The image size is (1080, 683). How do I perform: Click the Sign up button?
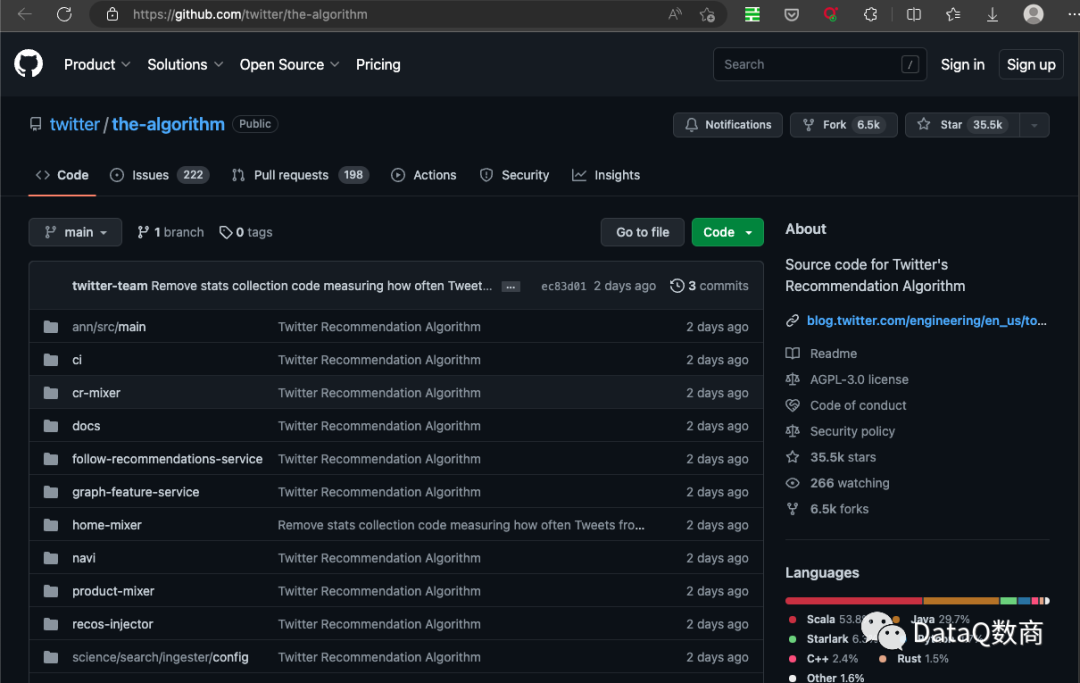pyautogui.click(x=1031, y=65)
